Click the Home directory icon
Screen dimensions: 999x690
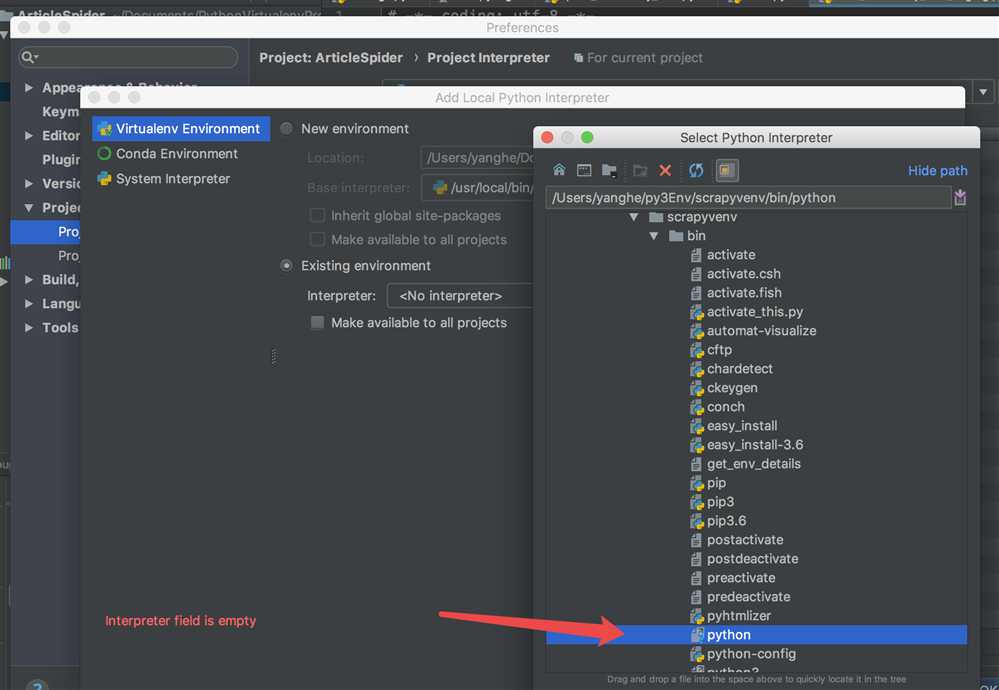pyautogui.click(x=559, y=169)
